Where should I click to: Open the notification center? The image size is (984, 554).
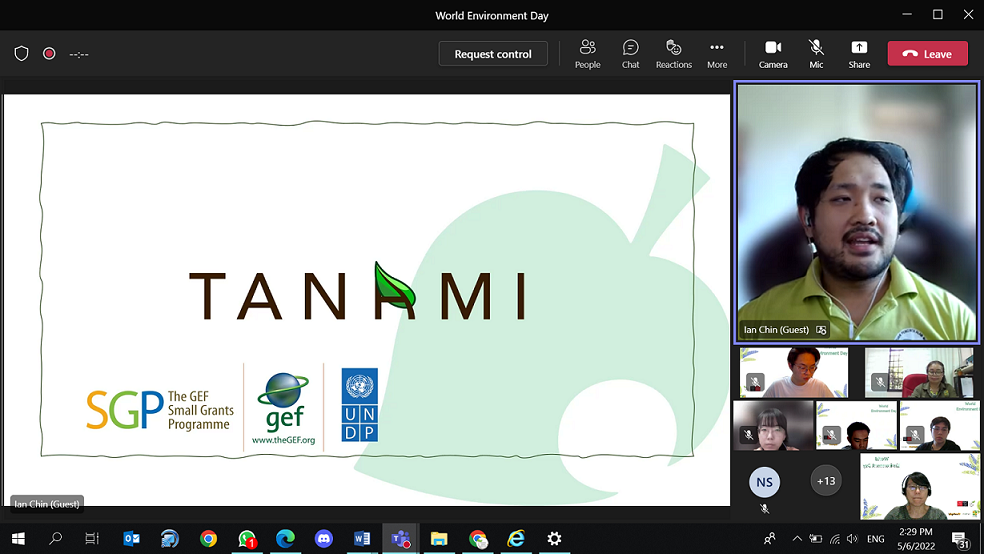(x=960, y=539)
